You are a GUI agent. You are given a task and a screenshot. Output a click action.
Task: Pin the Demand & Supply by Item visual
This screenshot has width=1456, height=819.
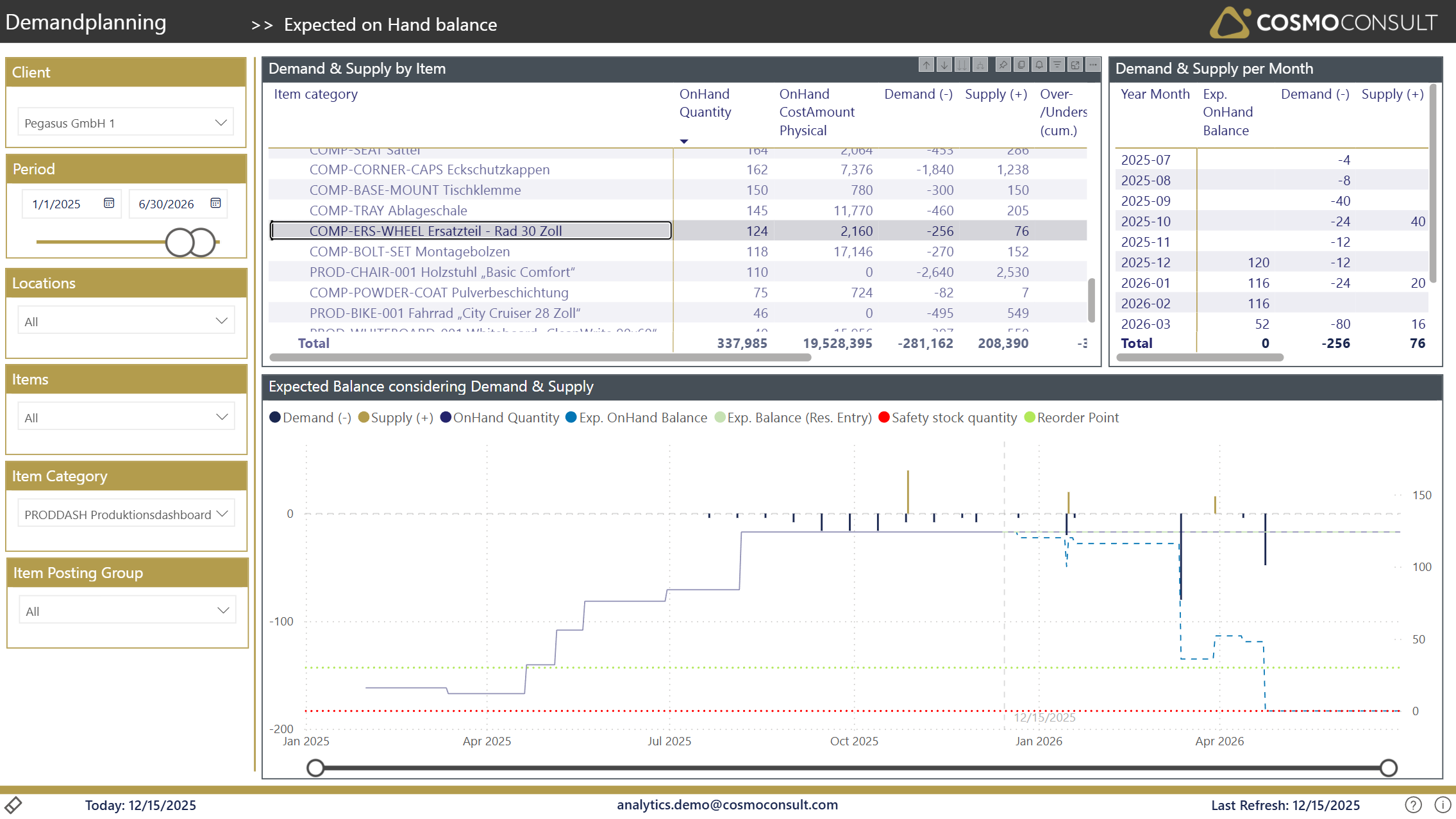coord(1003,65)
